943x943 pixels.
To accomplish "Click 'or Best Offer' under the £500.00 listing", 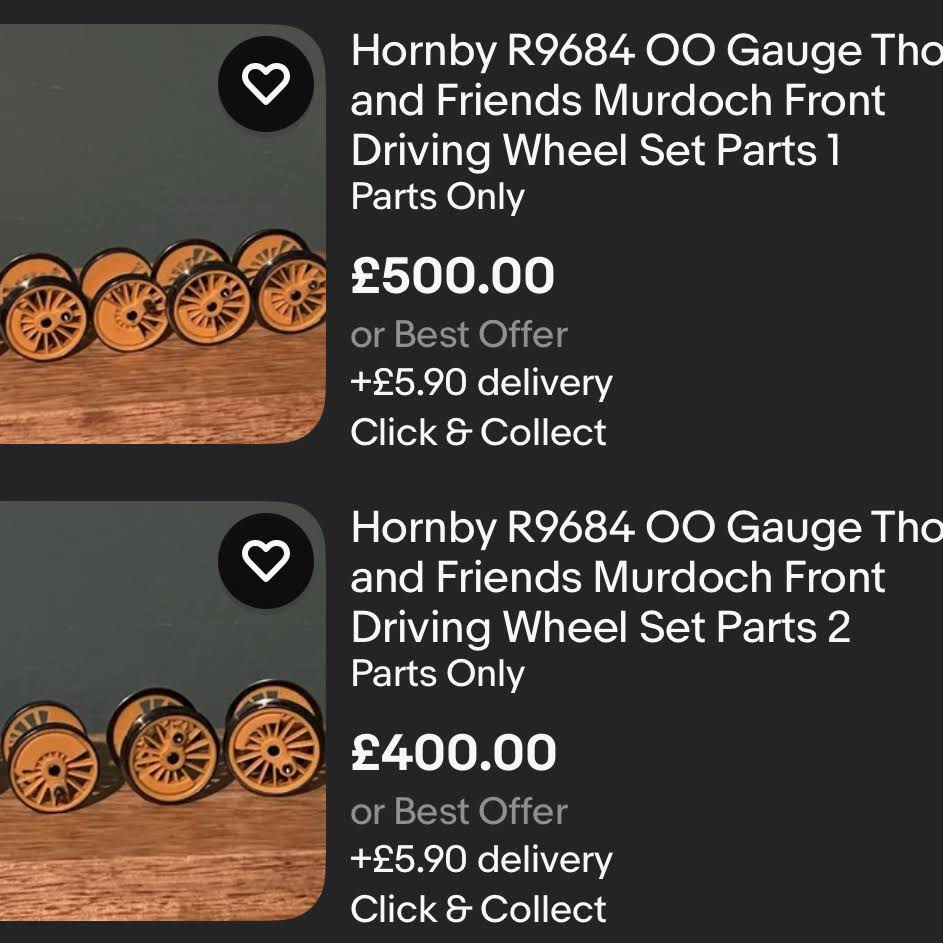I will (x=459, y=334).
